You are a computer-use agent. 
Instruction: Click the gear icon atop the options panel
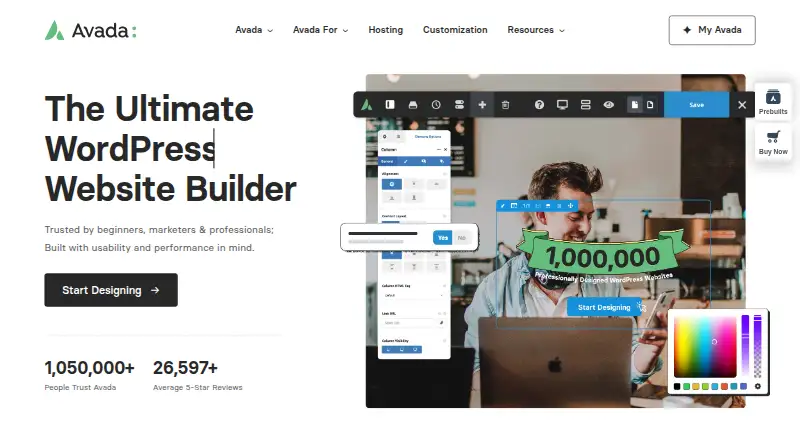[x=384, y=137]
